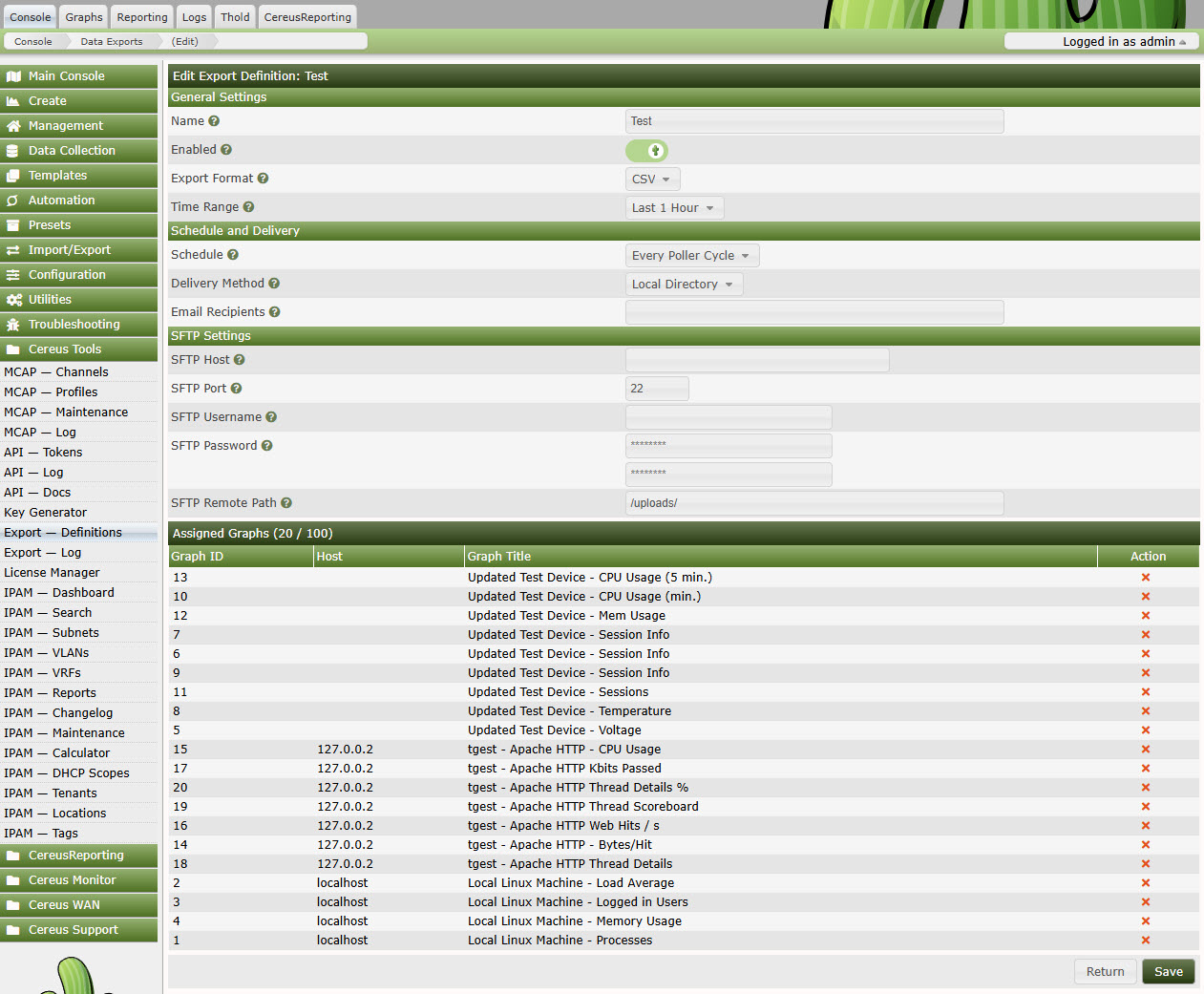Click the Troubleshooting icon in sidebar

pyautogui.click(x=12, y=325)
